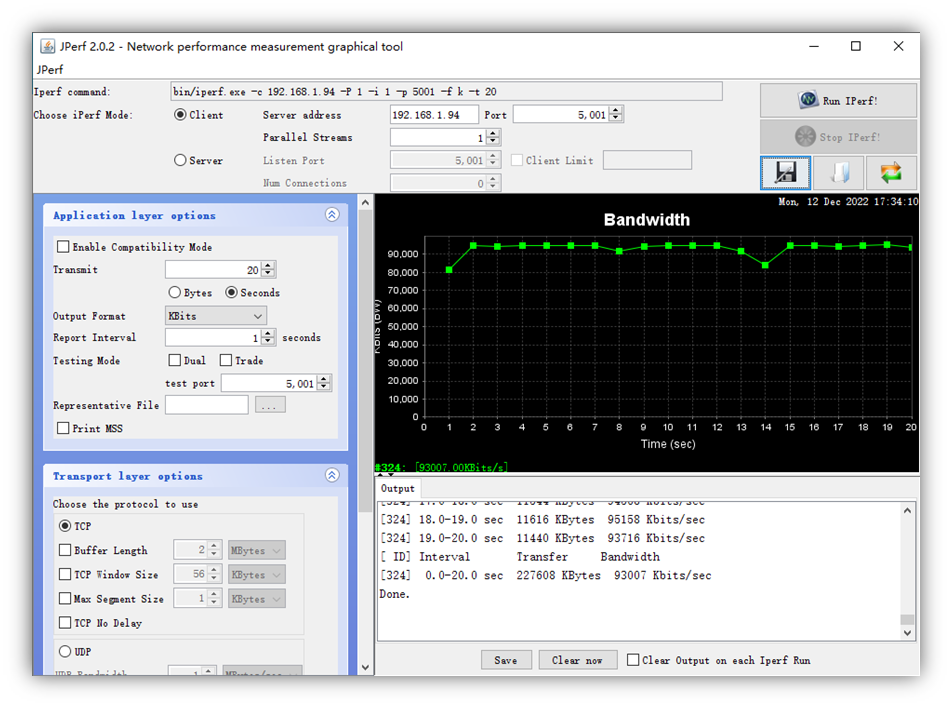Select the Bytes transmit radio button
Image resolution: width=952 pixels, height=708 pixels.
(x=175, y=293)
